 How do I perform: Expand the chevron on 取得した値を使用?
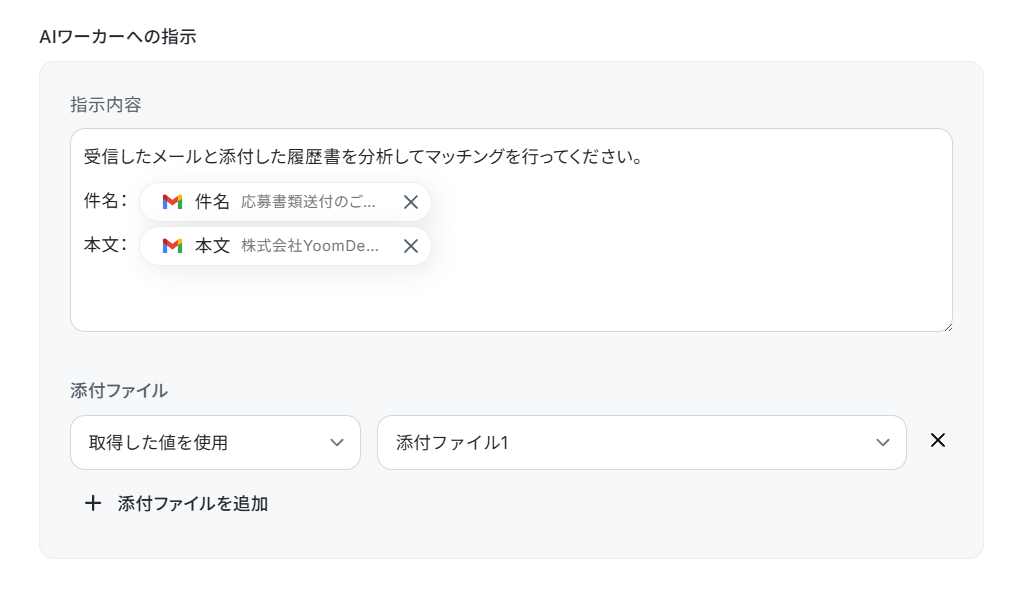pos(337,443)
